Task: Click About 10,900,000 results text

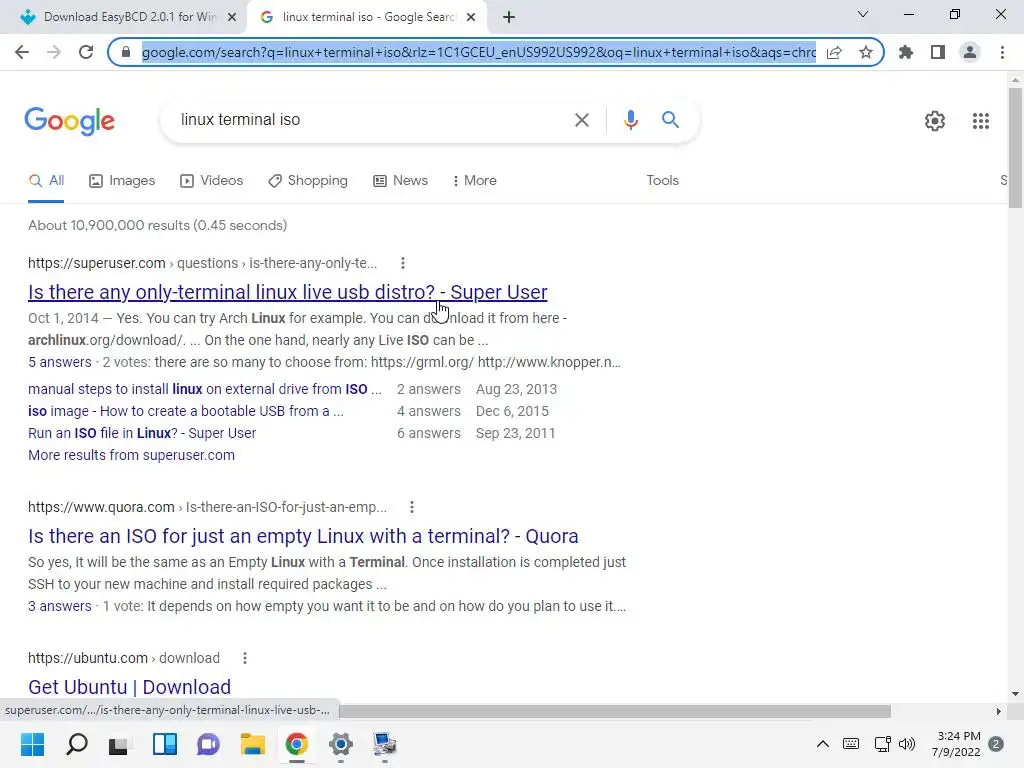Action: (157, 225)
